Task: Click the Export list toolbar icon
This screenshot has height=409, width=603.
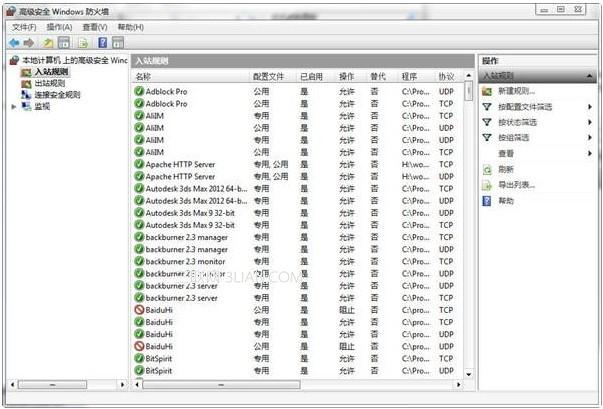Action: pos(83,42)
